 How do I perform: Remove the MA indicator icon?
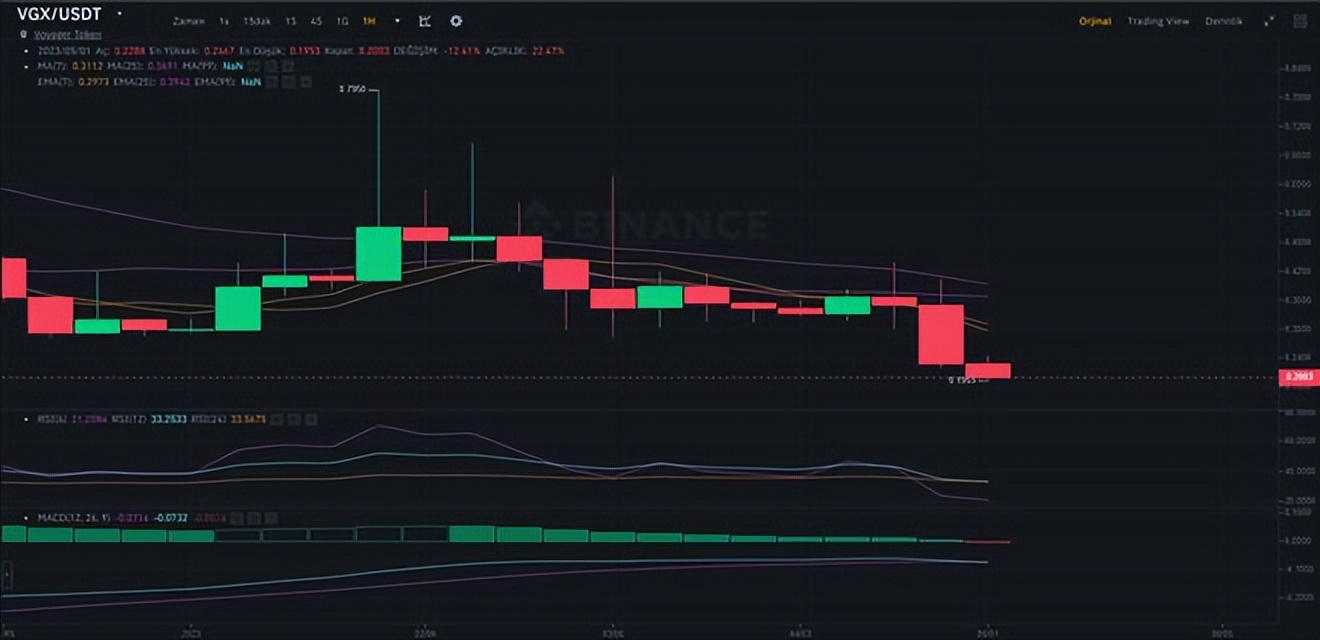pyautogui.click(x=287, y=65)
